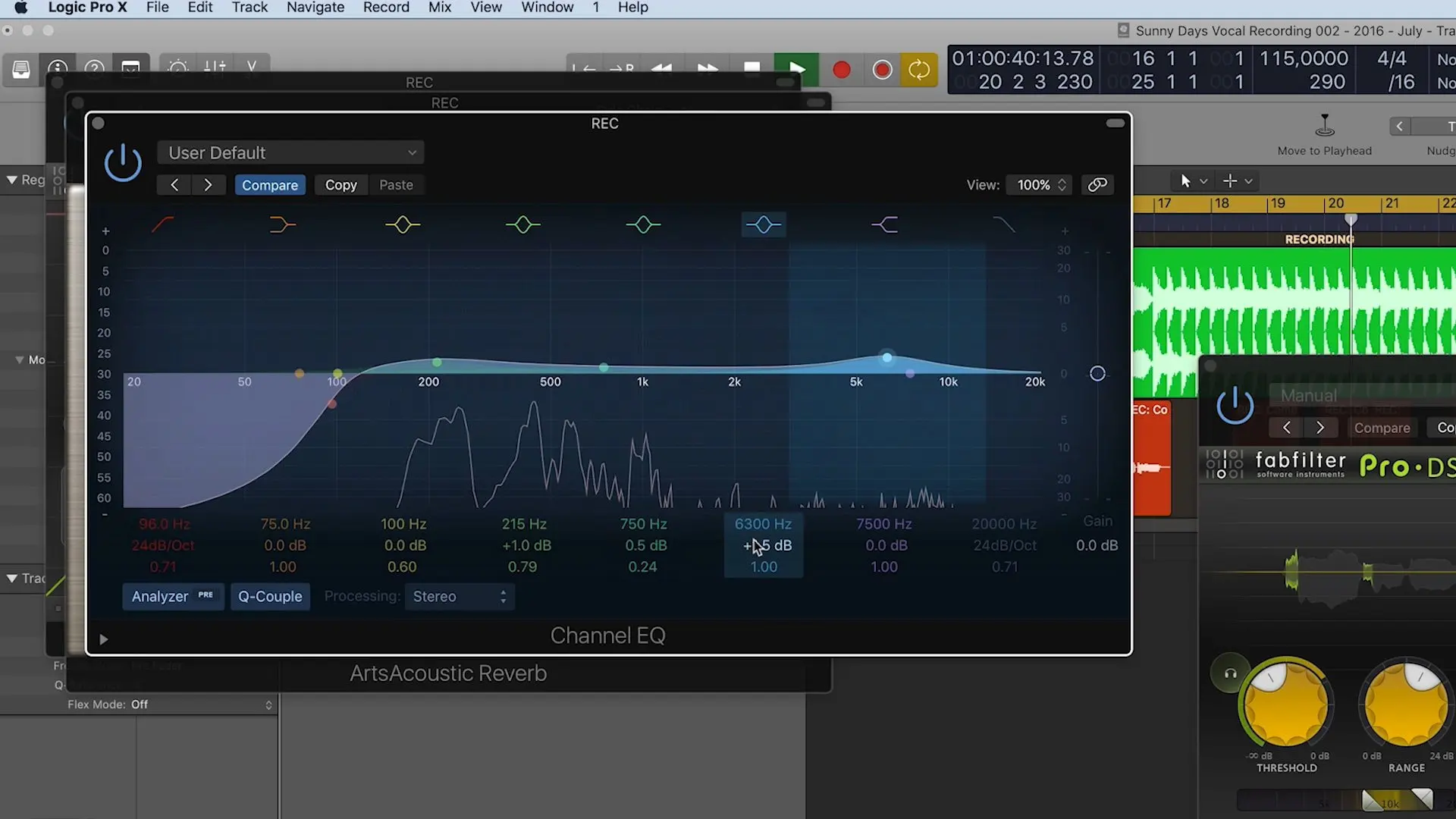Click the Channel EQ link chain icon
1456x819 pixels.
1097,185
